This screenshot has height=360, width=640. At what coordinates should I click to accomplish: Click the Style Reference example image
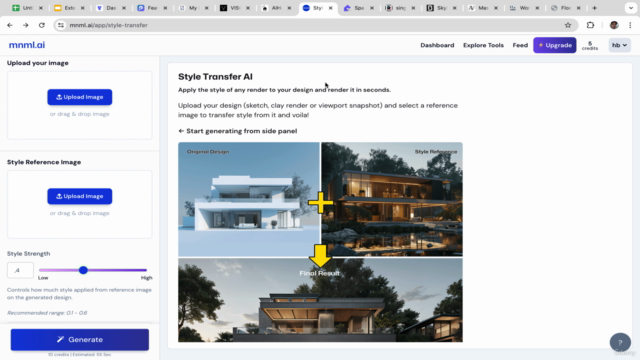(392, 199)
